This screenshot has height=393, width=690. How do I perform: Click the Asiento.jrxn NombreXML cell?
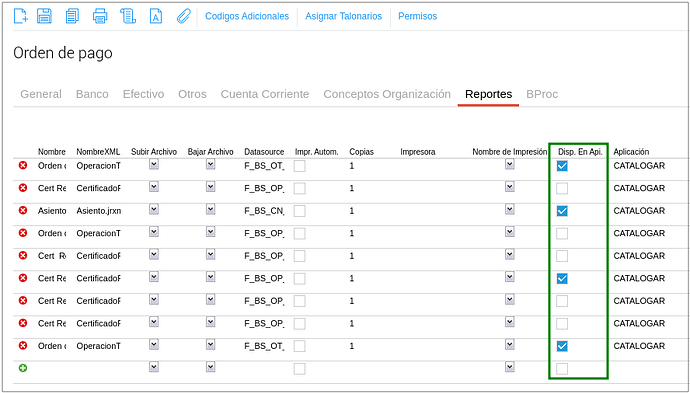tap(99, 211)
